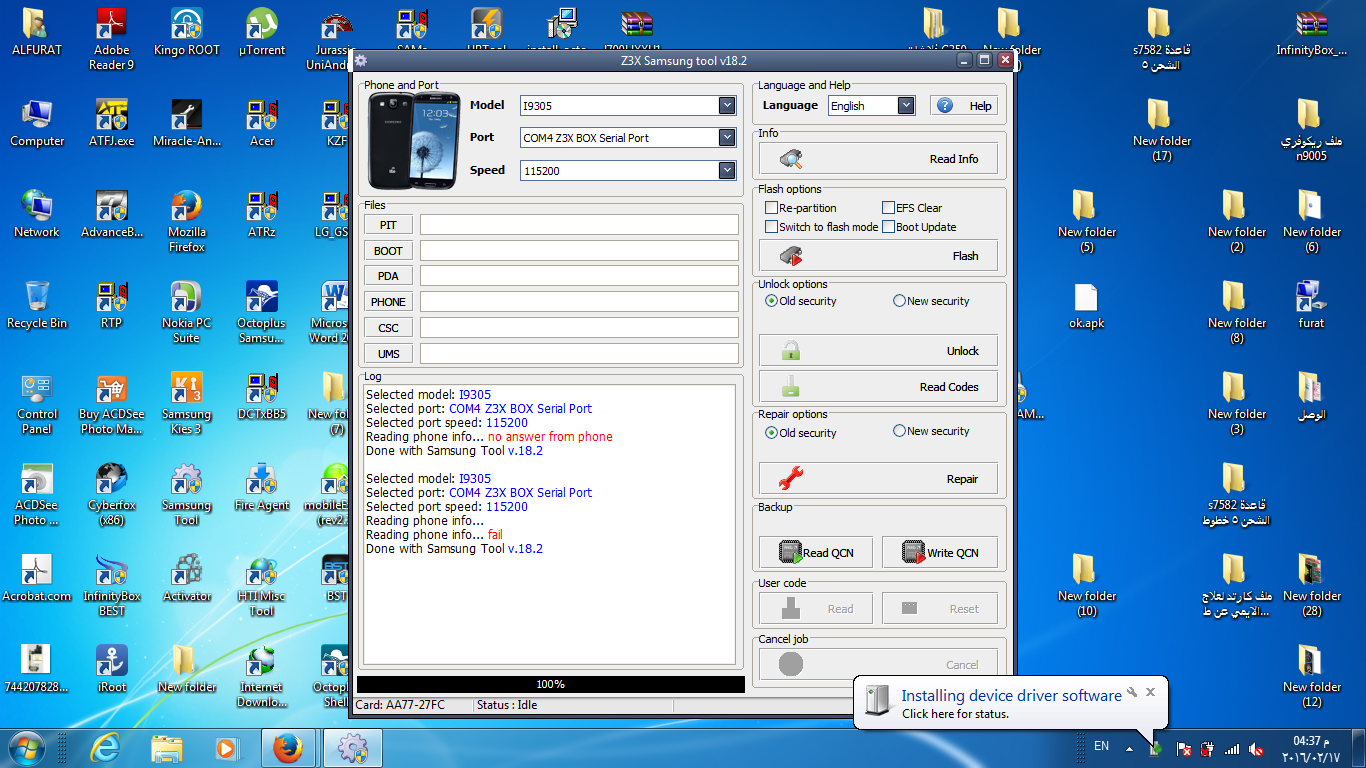Open the Recycle Bin icon

click(37, 305)
